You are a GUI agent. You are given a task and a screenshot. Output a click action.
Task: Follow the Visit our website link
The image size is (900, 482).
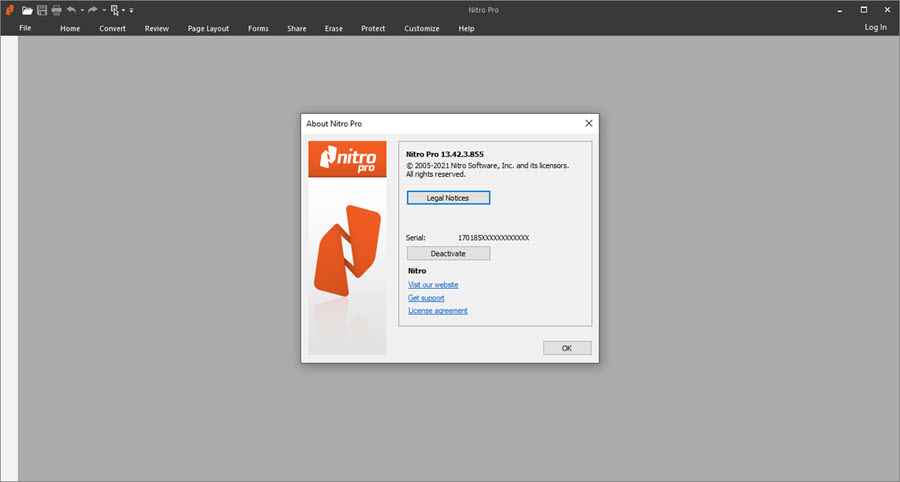[x=433, y=285]
